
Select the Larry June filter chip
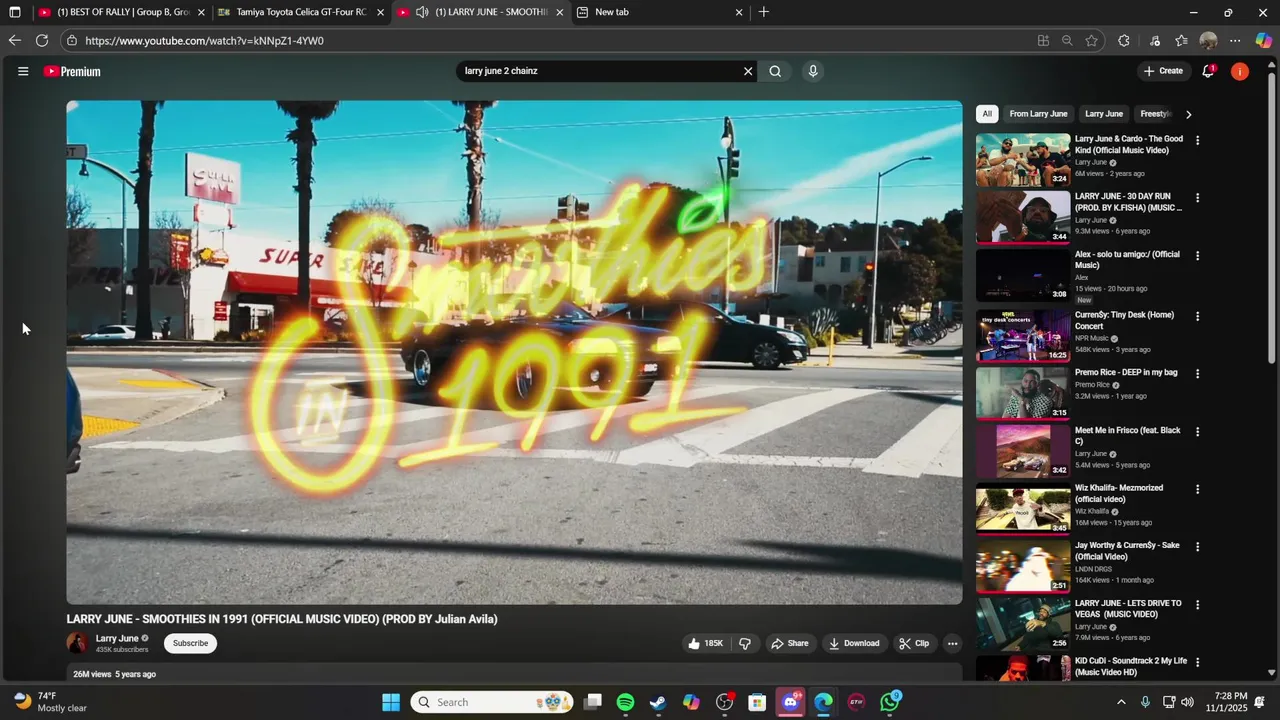pos(1104,114)
